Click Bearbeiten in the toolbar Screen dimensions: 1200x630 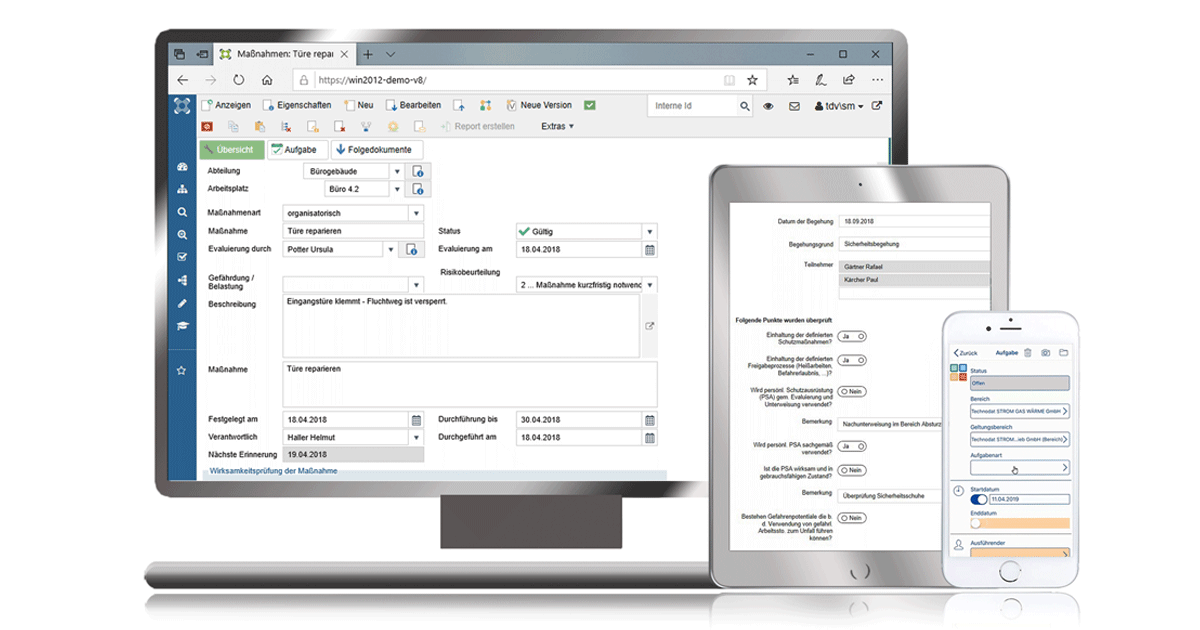click(414, 105)
